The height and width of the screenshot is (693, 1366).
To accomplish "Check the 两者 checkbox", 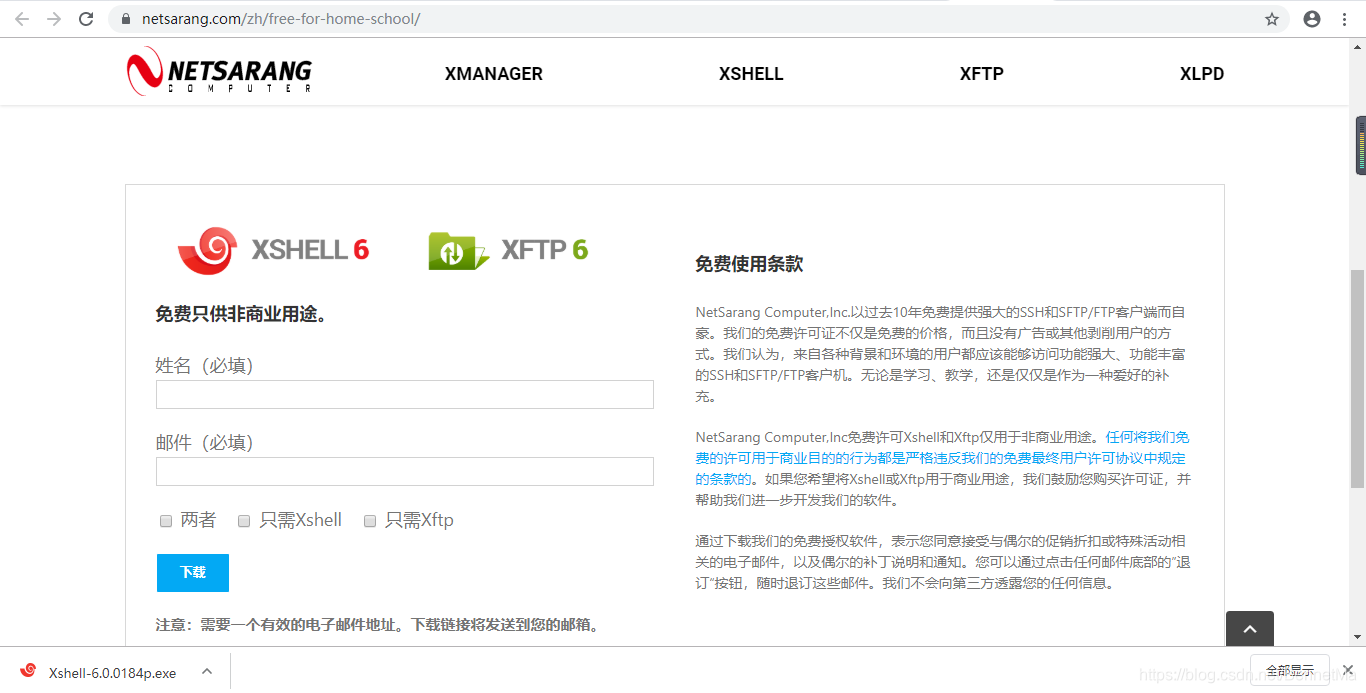I will [166, 521].
